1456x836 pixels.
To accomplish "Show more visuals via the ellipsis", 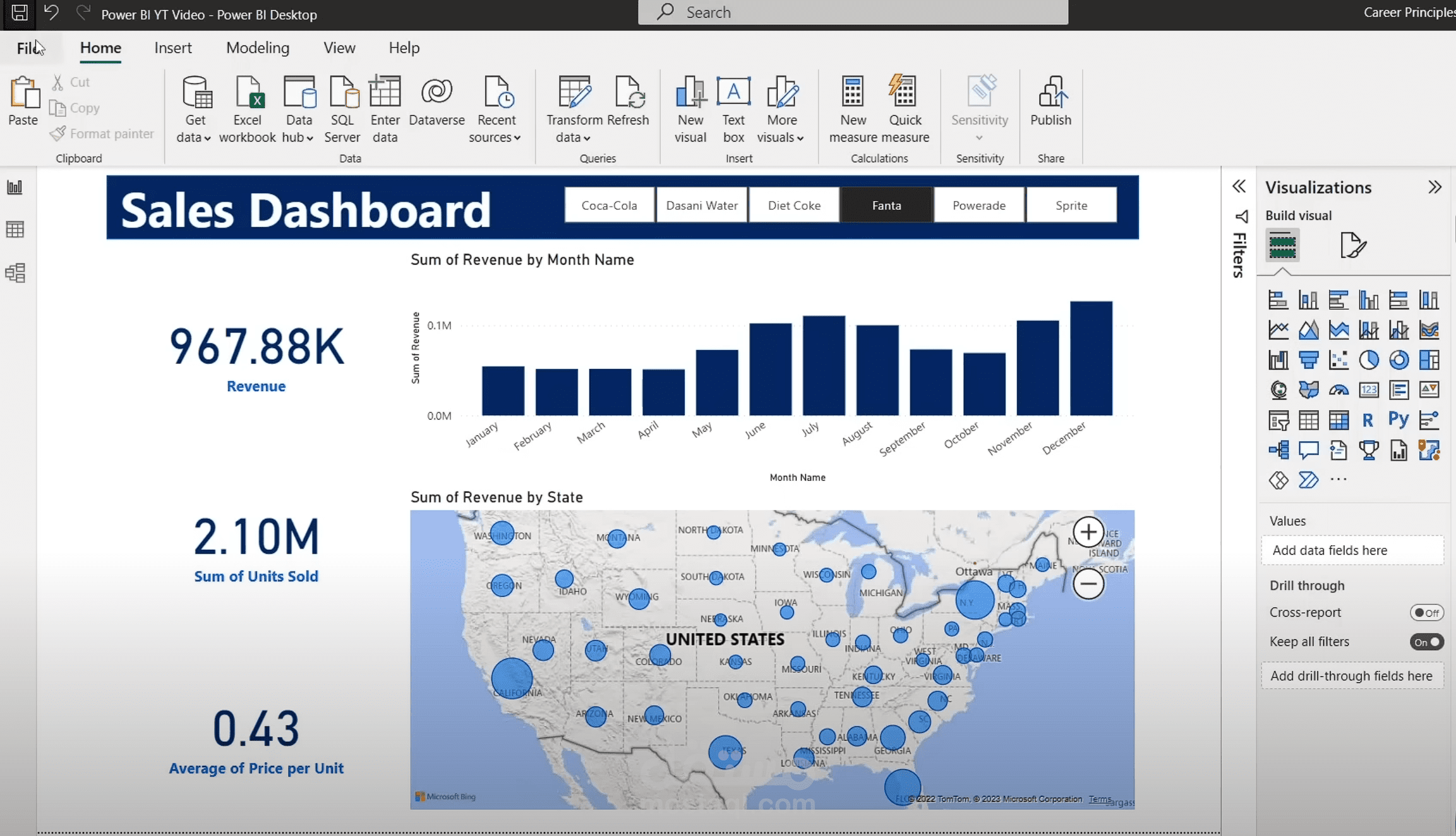I will [1339, 480].
